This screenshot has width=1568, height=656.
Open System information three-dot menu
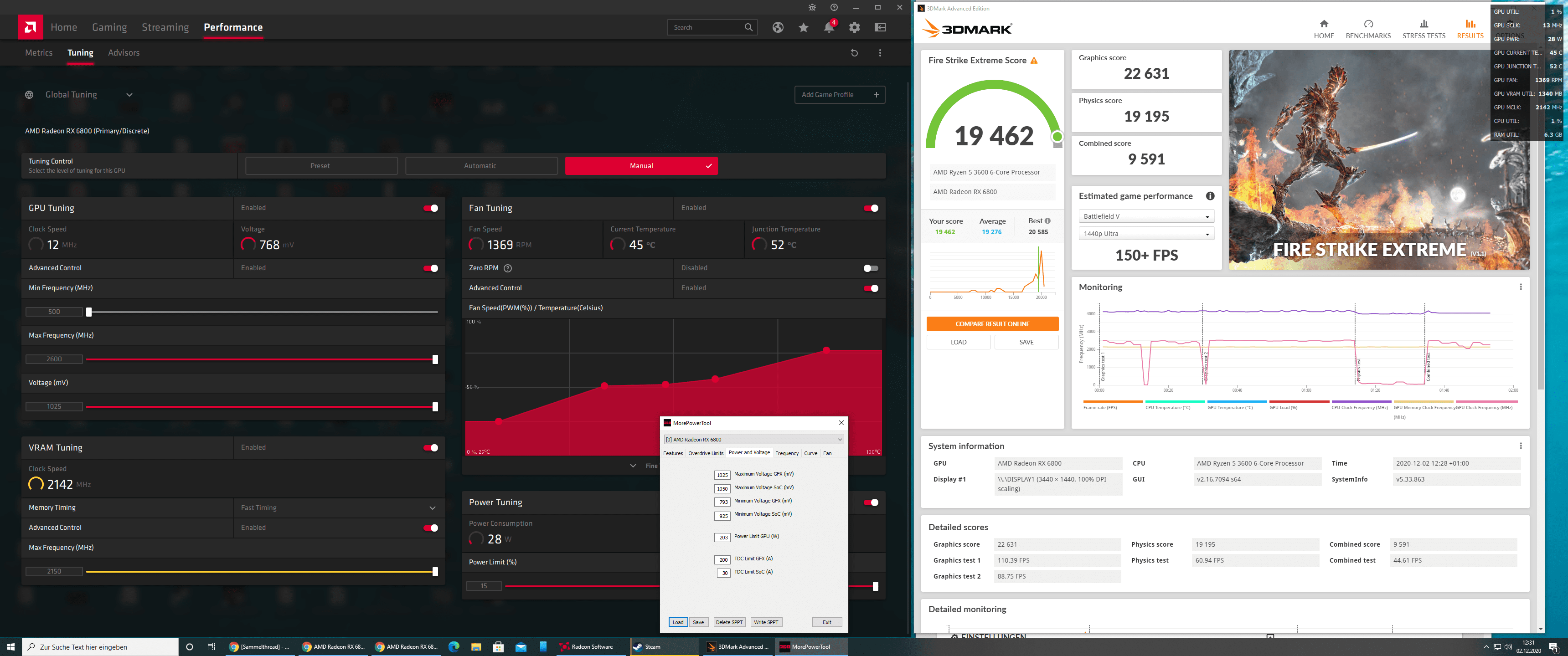[x=1521, y=446]
